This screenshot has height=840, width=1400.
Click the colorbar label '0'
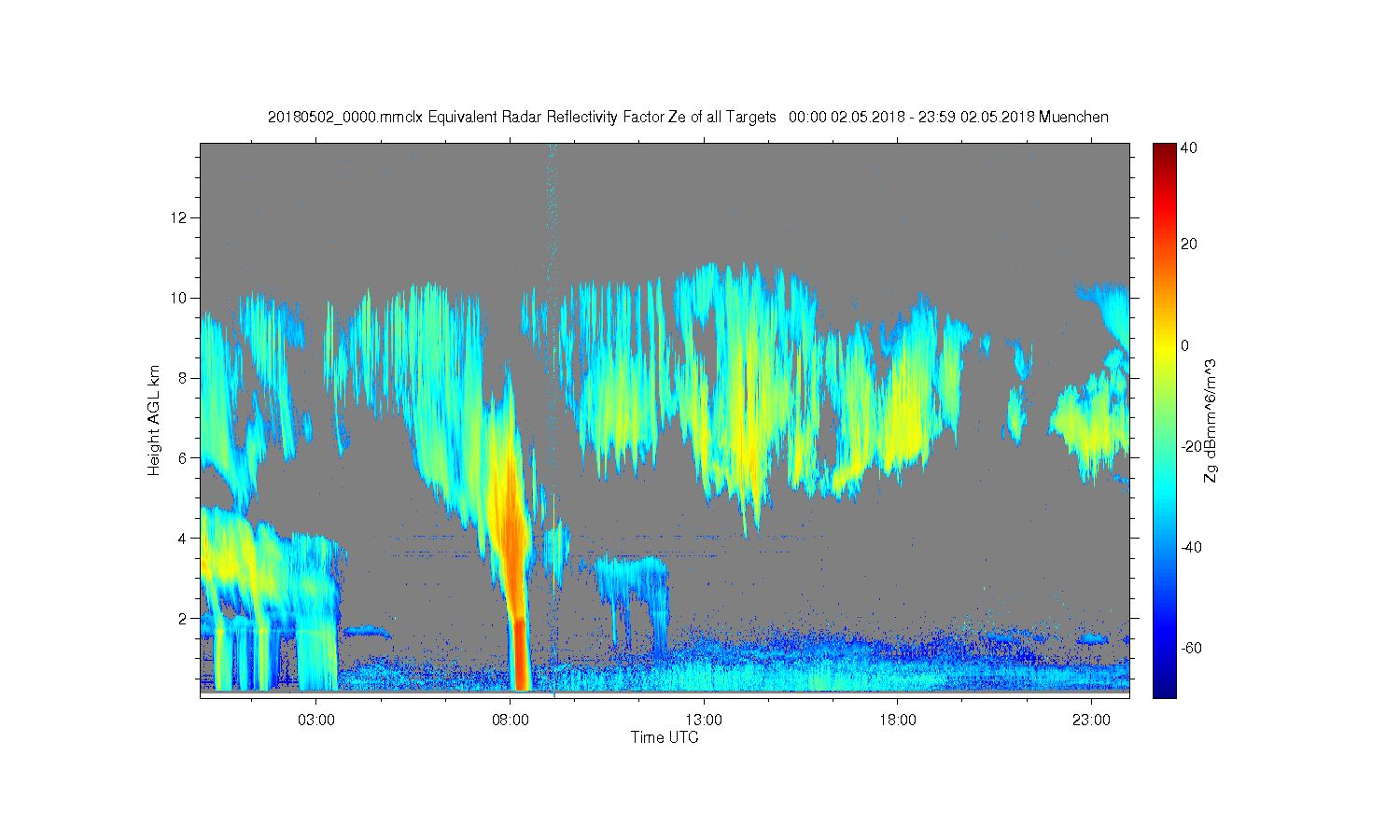[1185, 345]
